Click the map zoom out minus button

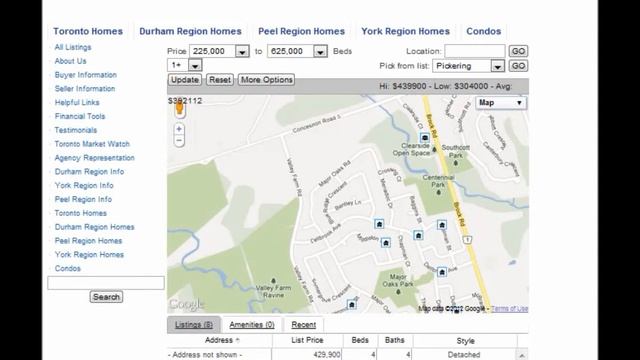pyautogui.click(x=179, y=141)
